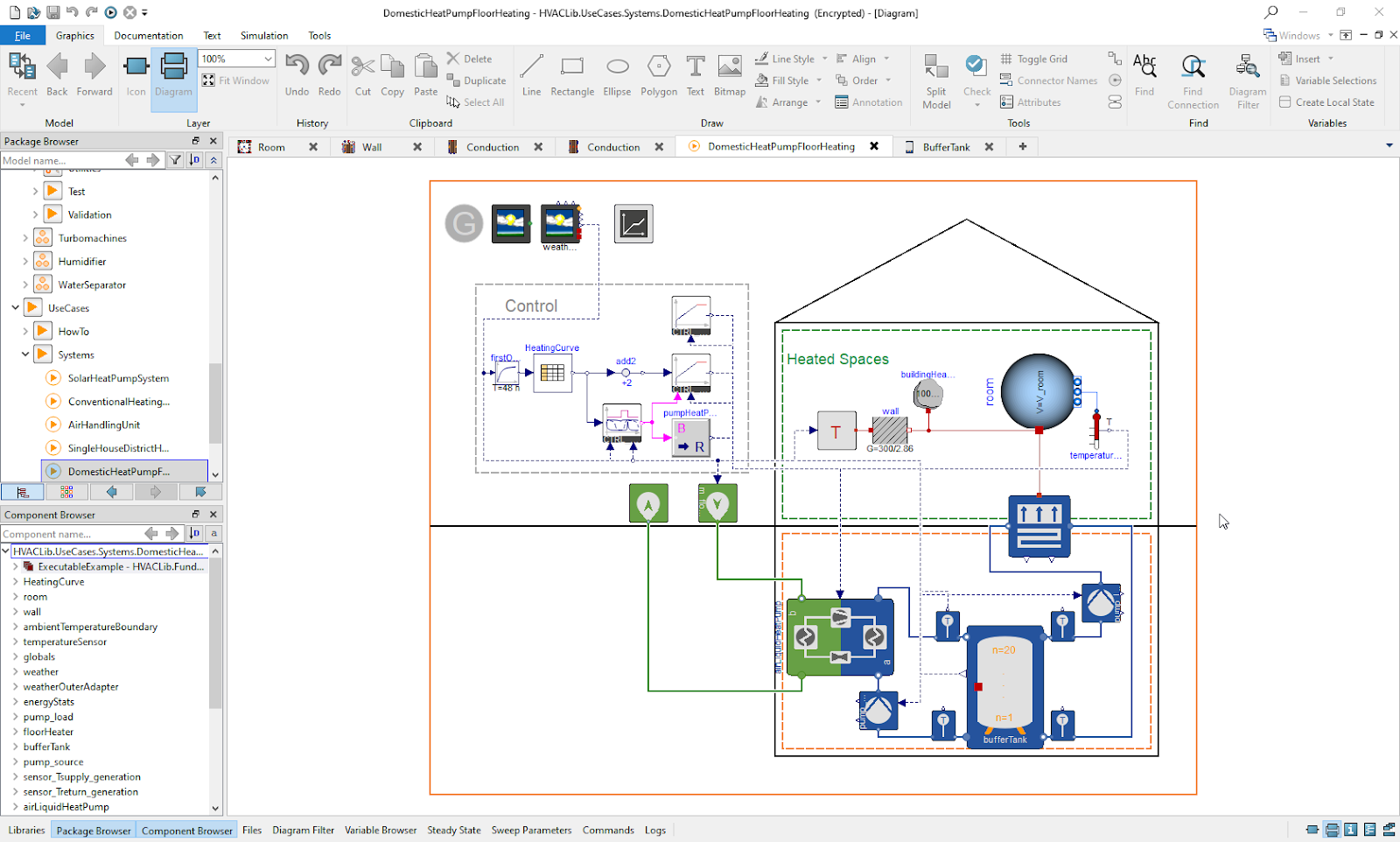Click the Component name search field
The height and width of the screenshot is (842, 1400).
point(70,534)
